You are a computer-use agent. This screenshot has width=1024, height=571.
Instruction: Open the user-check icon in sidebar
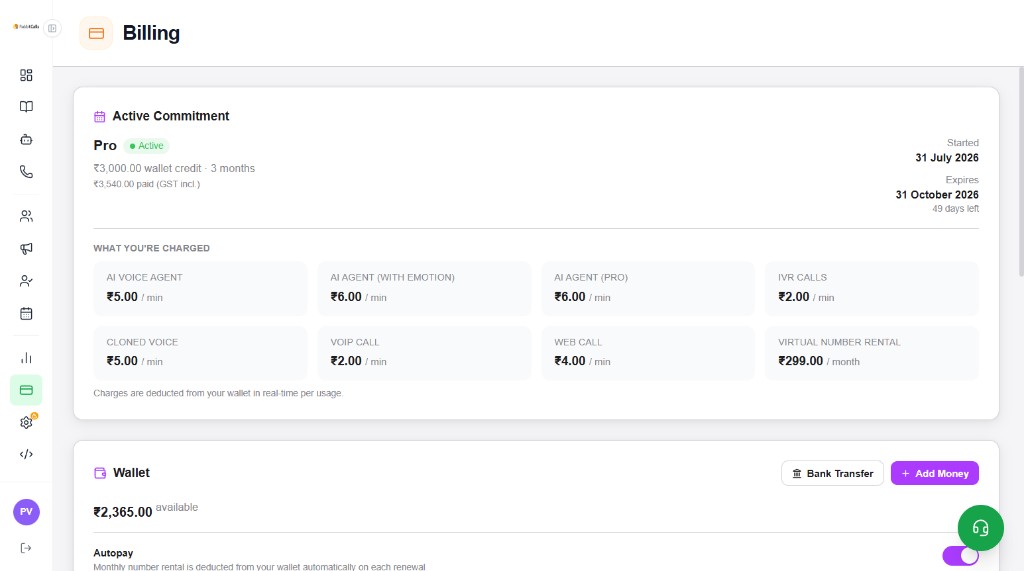(x=26, y=281)
